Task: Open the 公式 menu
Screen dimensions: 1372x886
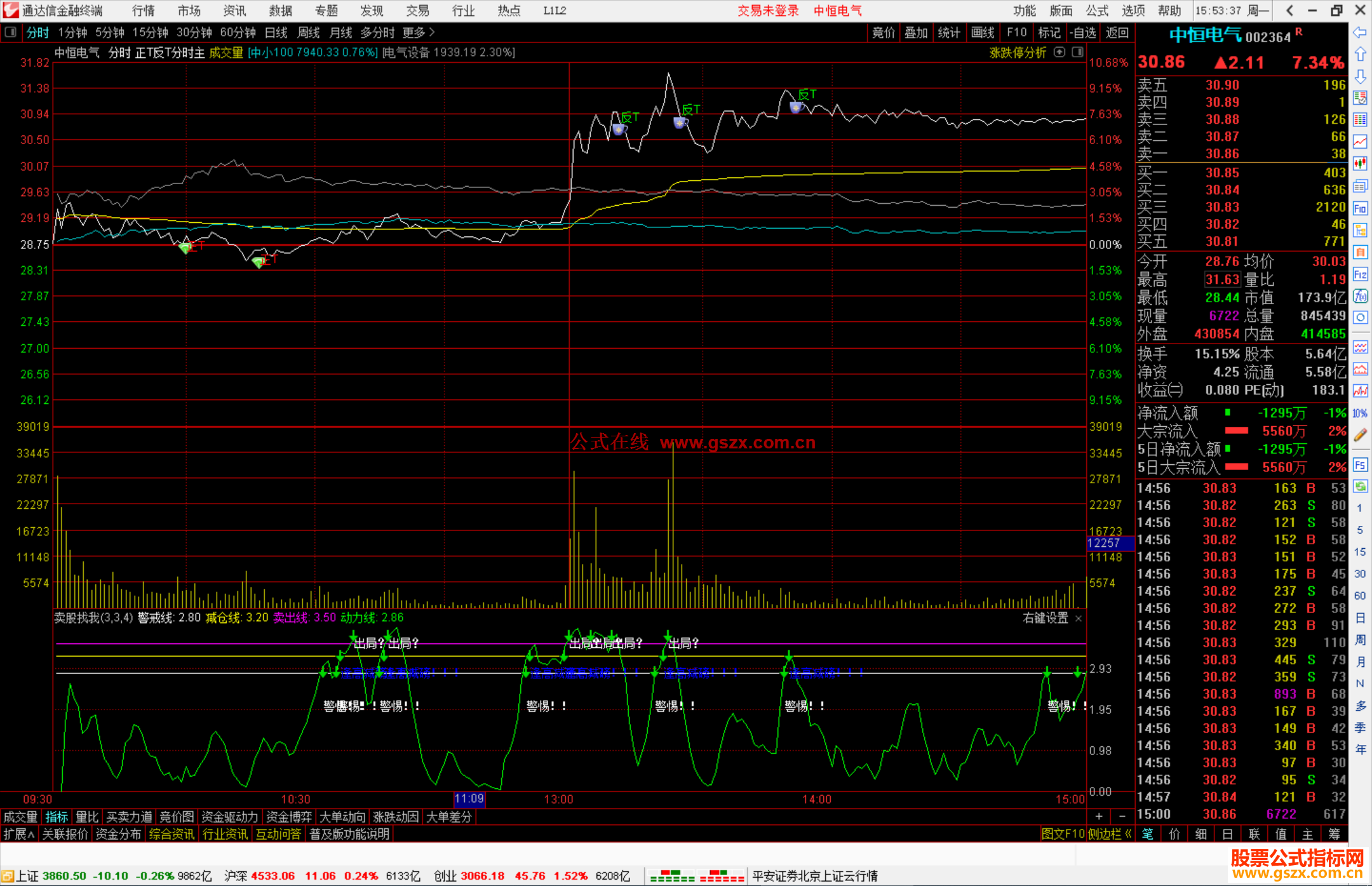Action: point(1097,10)
